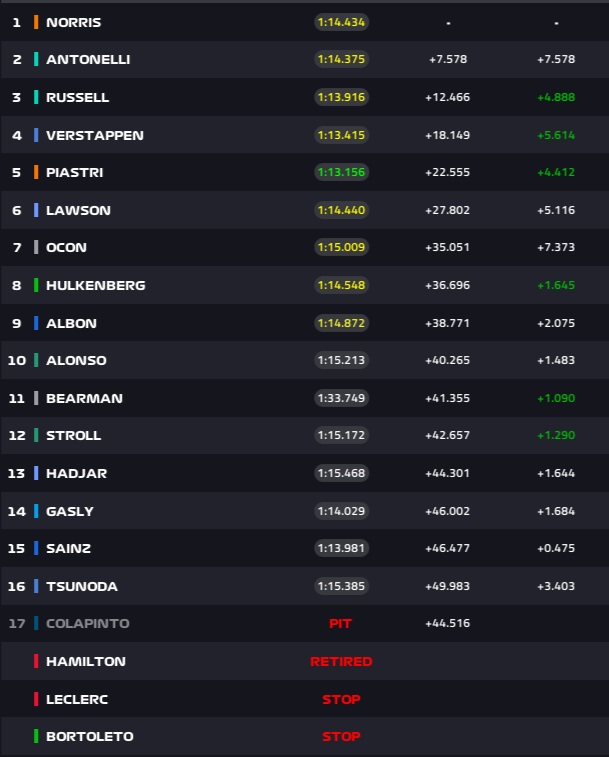Click BEARMAN's slow lap time 1:33.749
The width and height of the screenshot is (609, 757).
(x=341, y=398)
